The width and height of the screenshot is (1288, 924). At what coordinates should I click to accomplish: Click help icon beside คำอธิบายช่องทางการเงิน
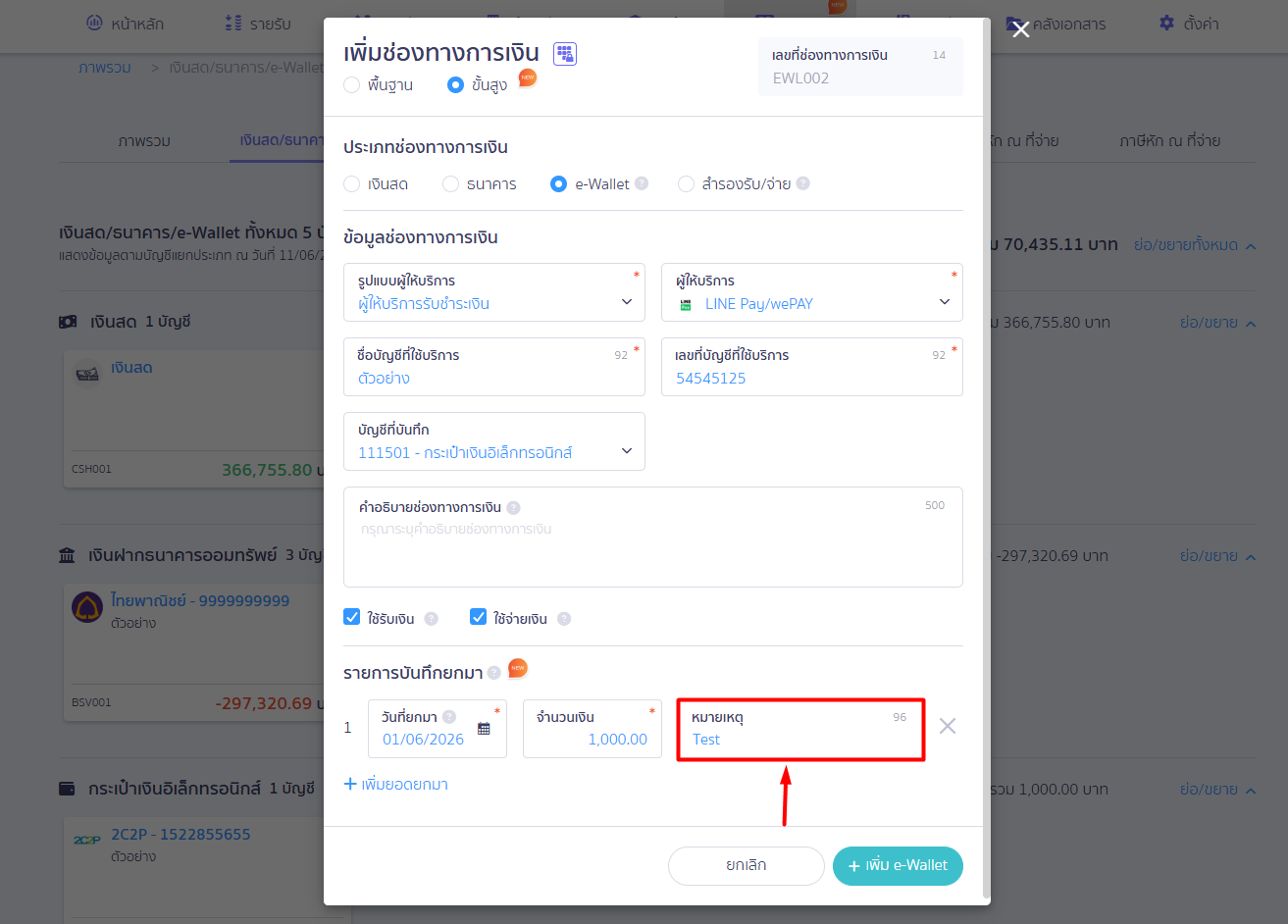514,508
